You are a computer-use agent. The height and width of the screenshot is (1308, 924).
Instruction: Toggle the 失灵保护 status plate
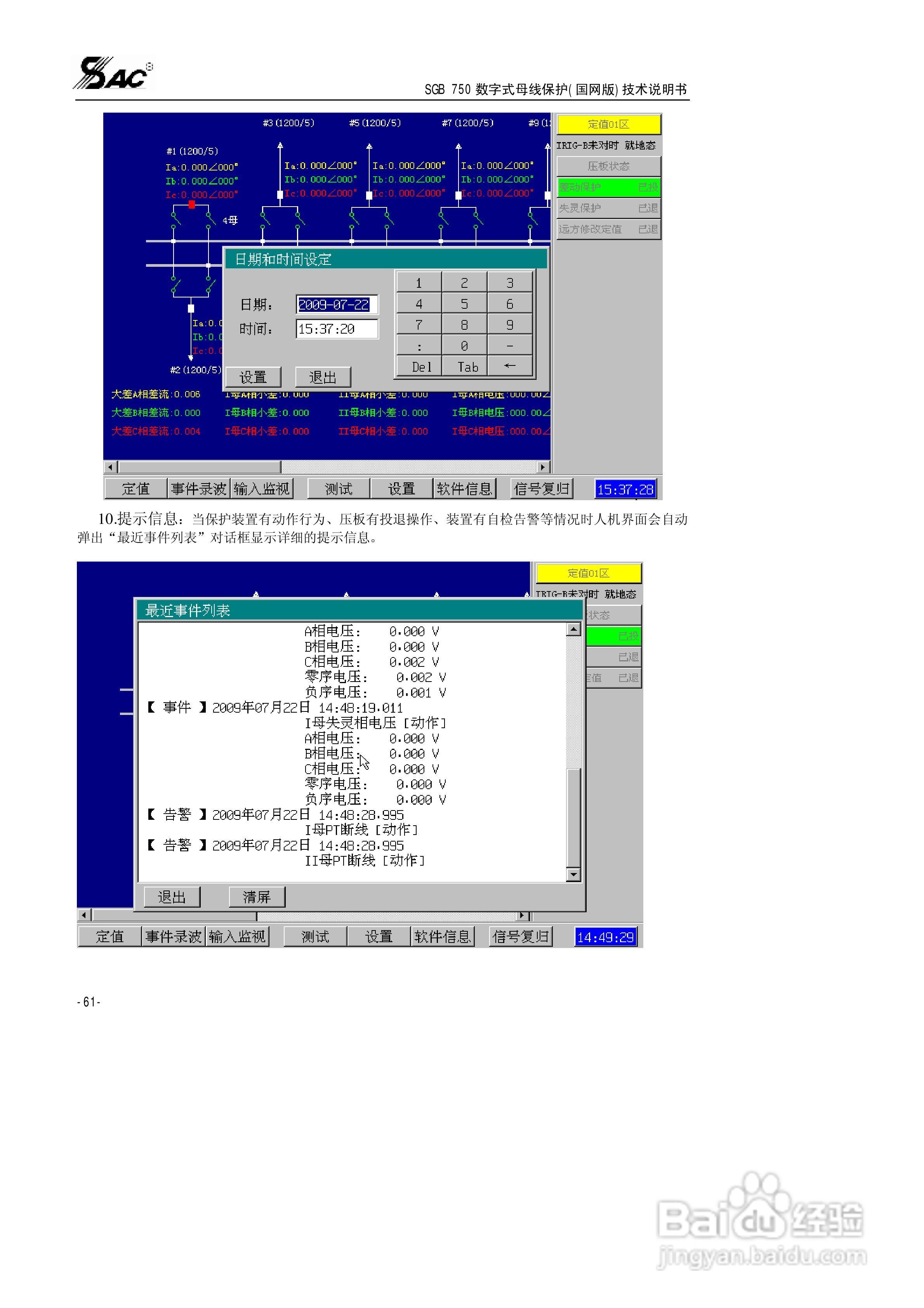pyautogui.click(x=608, y=208)
